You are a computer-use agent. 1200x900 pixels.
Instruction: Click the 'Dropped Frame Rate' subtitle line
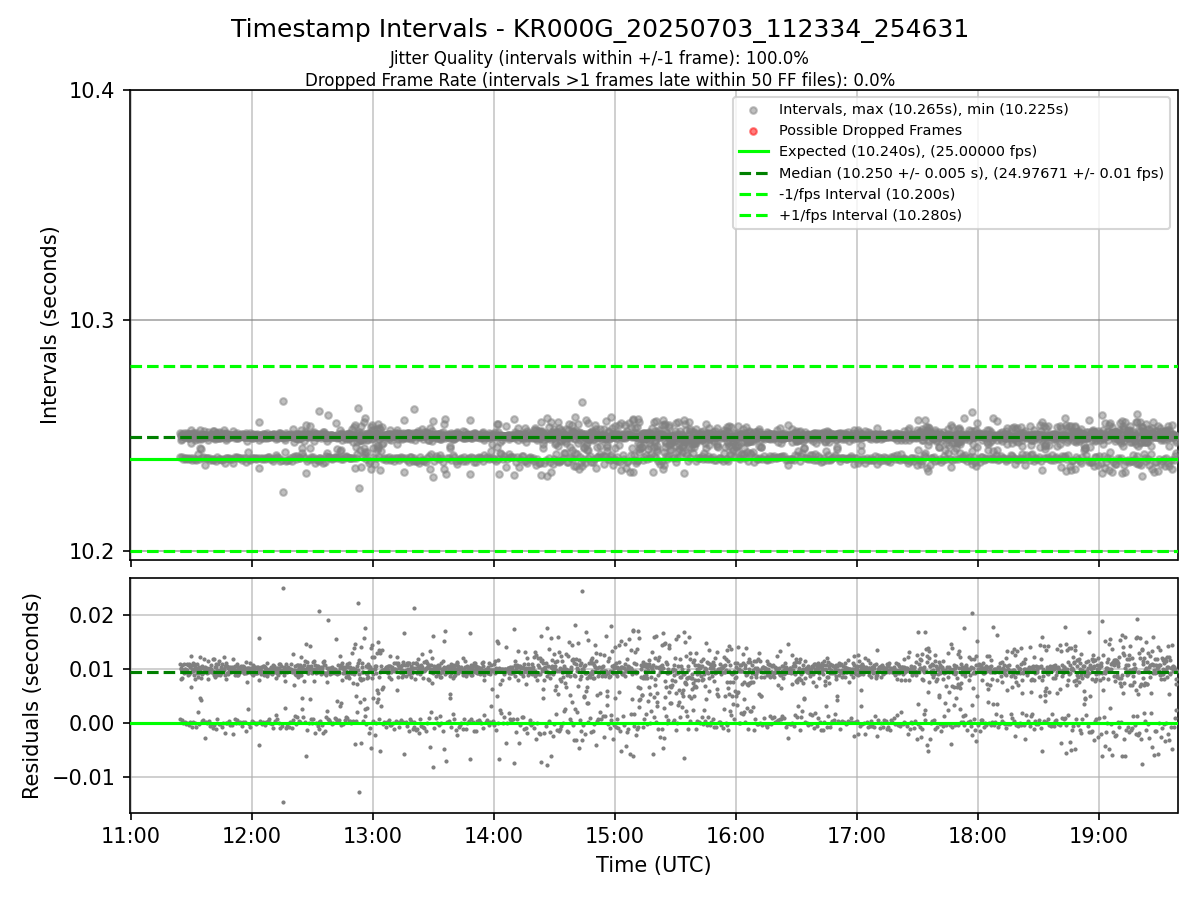tap(600, 79)
